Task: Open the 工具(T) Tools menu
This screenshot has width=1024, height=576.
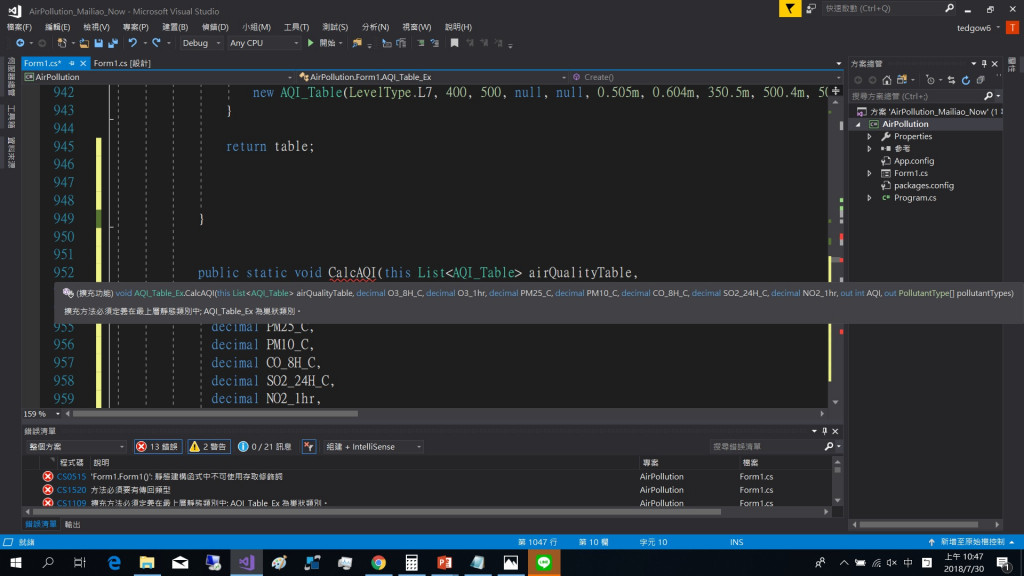Action: [x=296, y=27]
